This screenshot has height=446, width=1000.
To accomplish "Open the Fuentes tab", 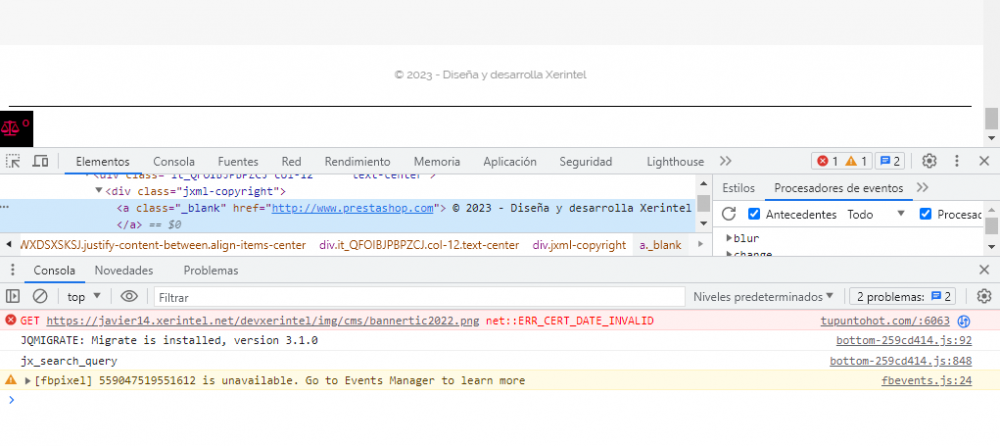I will point(238,161).
